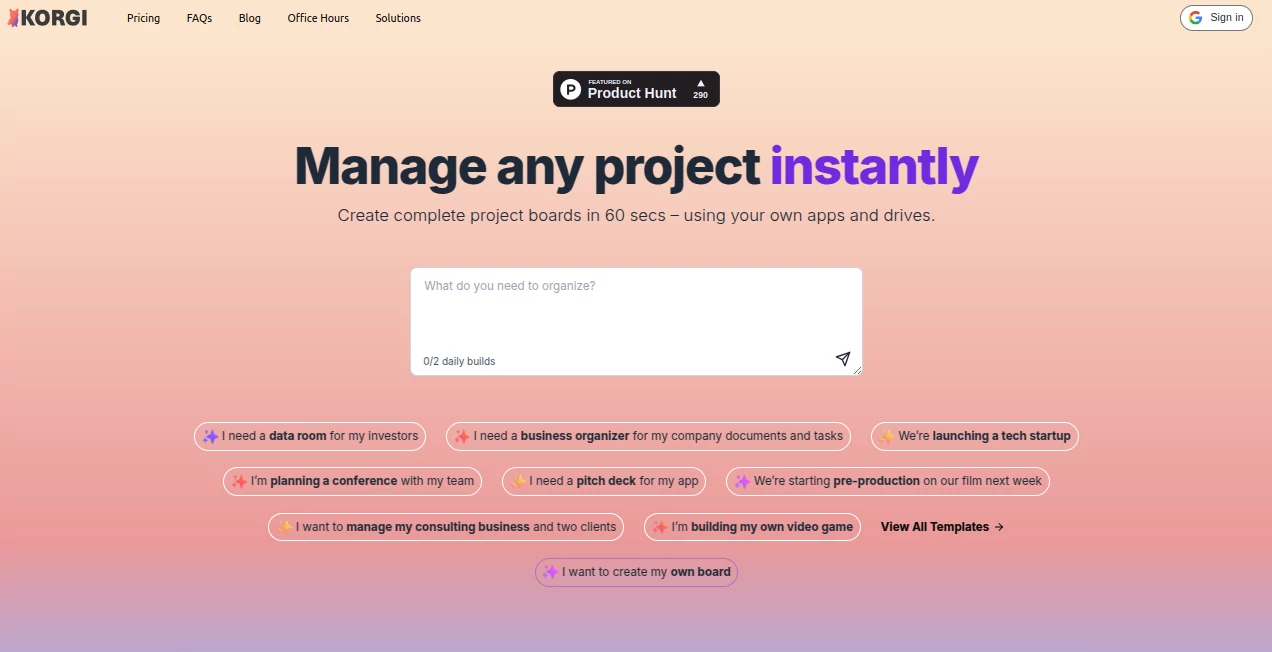Open the FAQs page
The image size is (1272, 652).
click(x=199, y=17)
